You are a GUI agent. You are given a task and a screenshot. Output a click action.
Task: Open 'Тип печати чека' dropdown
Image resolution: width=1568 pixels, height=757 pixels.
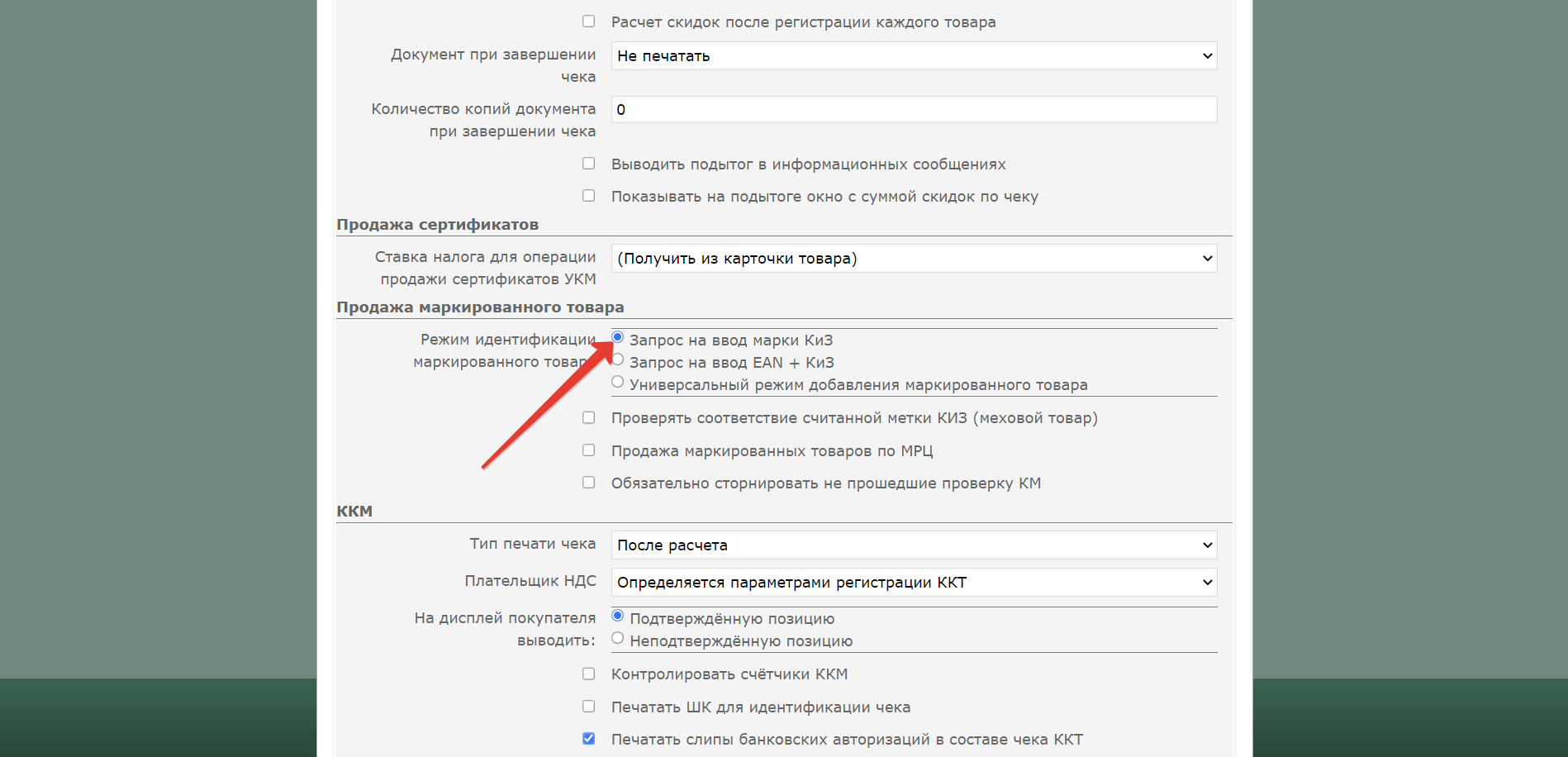point(914,545)
